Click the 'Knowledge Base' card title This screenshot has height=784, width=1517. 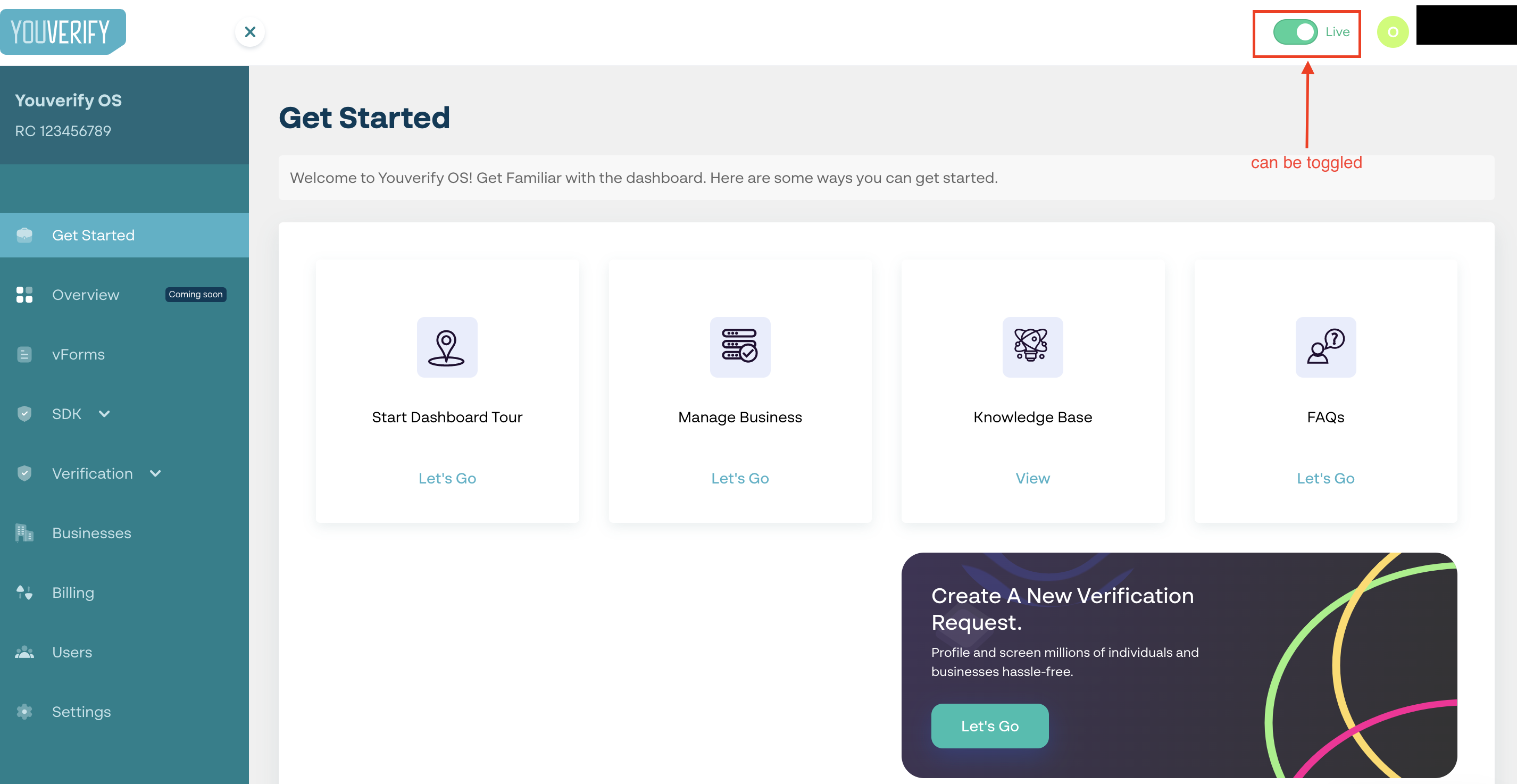click(1032, 417)
